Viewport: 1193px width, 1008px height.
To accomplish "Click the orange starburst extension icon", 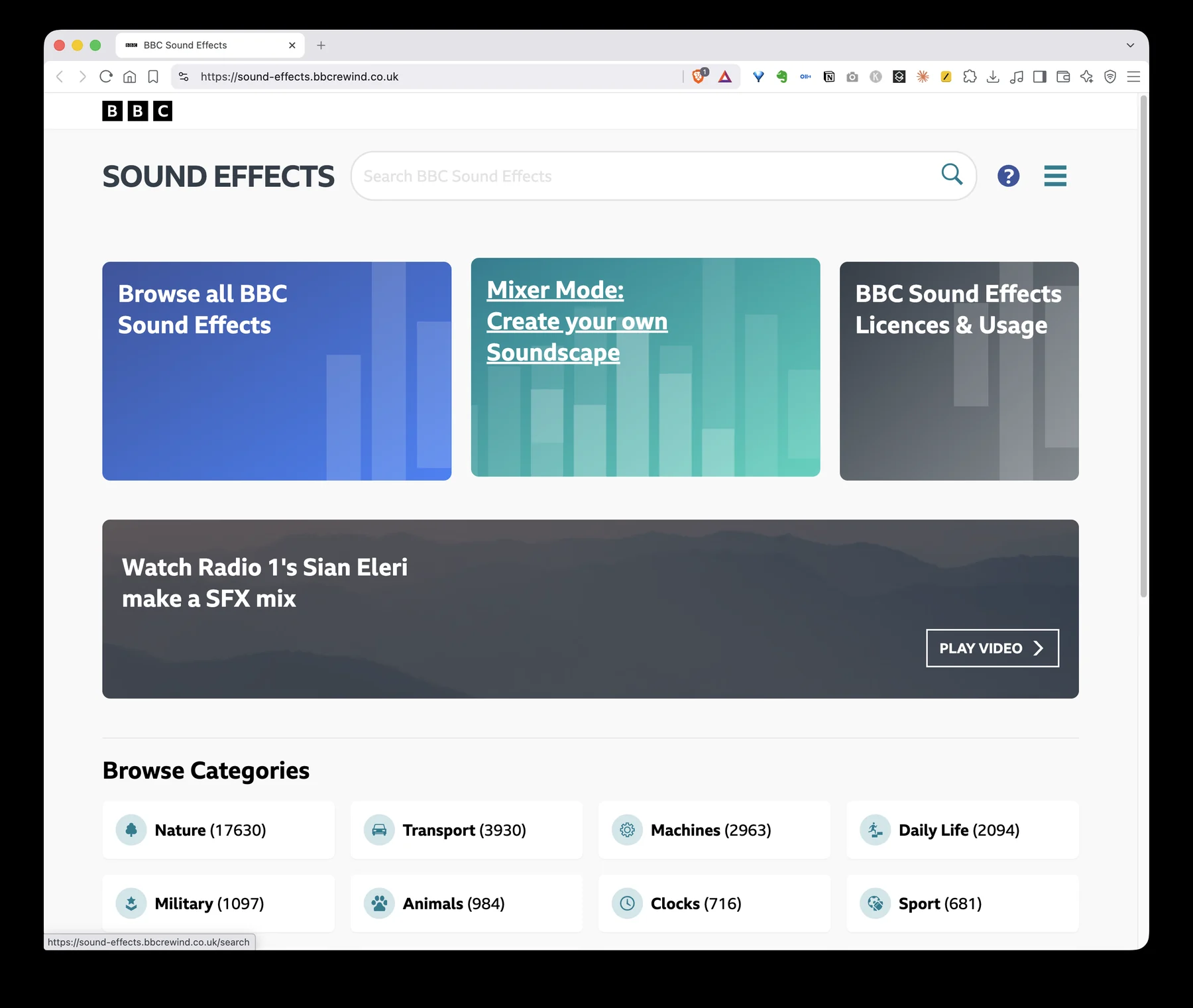I will [x=923, y=77].
